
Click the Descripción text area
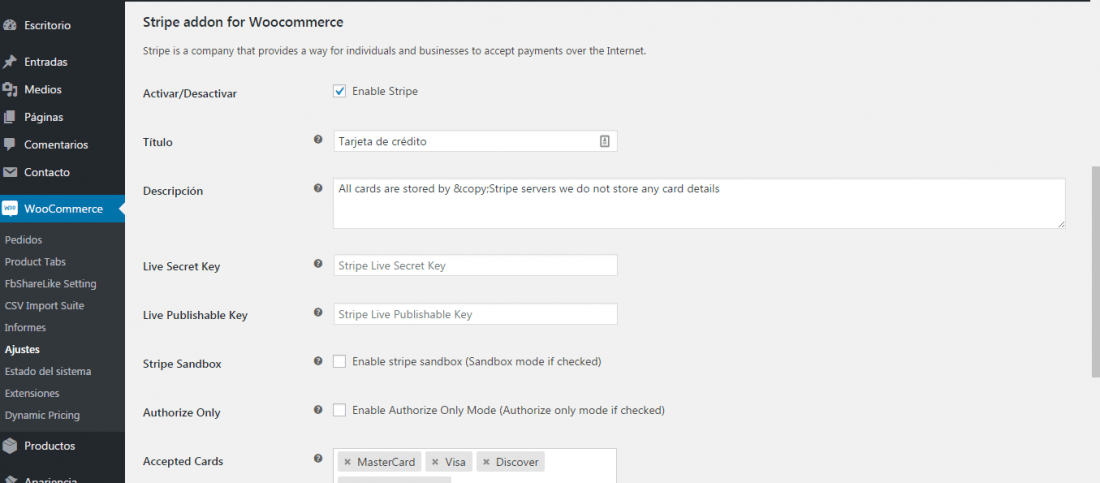699,203
